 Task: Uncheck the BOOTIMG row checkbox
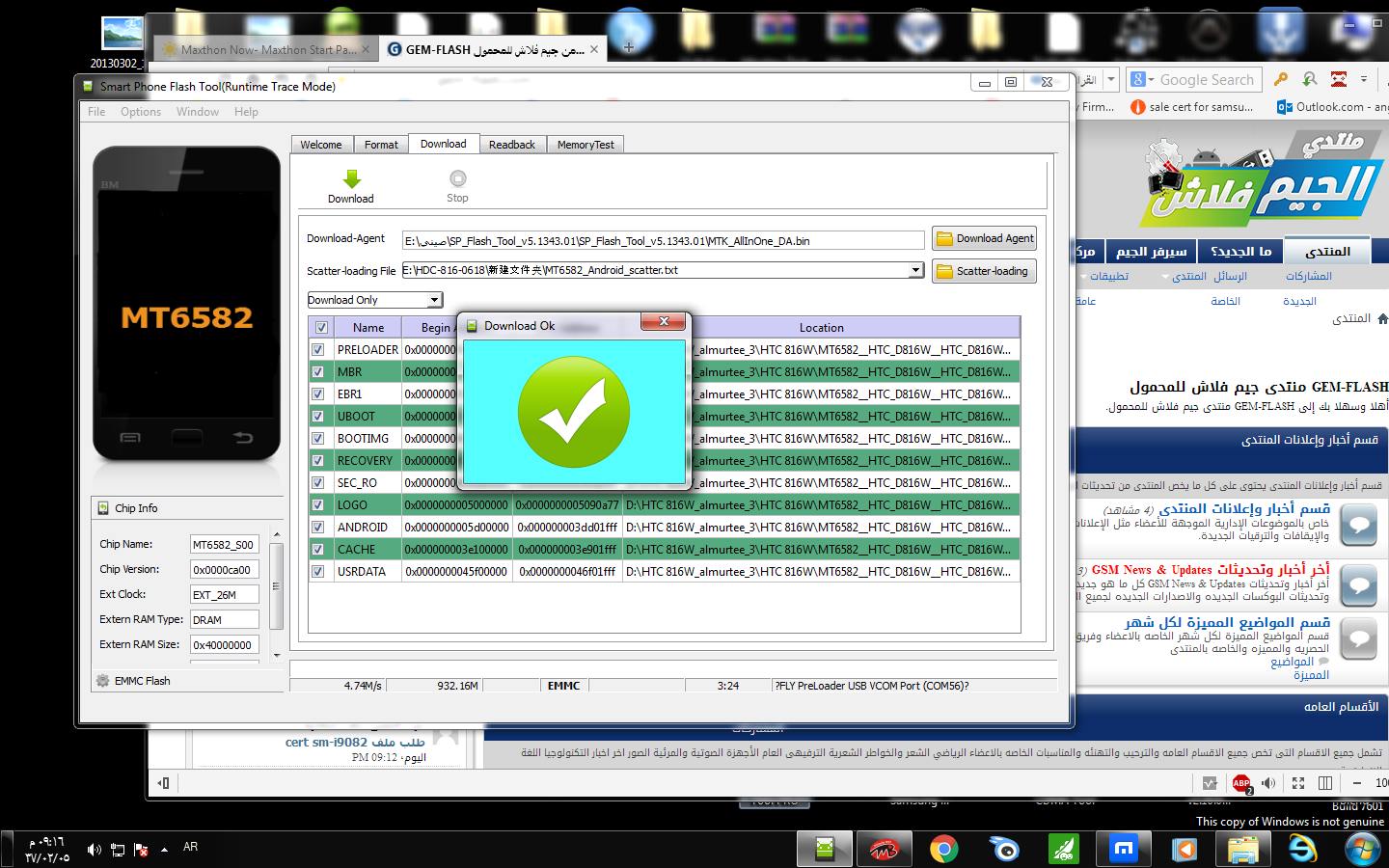pyautogui.click(x=318, y=439)
